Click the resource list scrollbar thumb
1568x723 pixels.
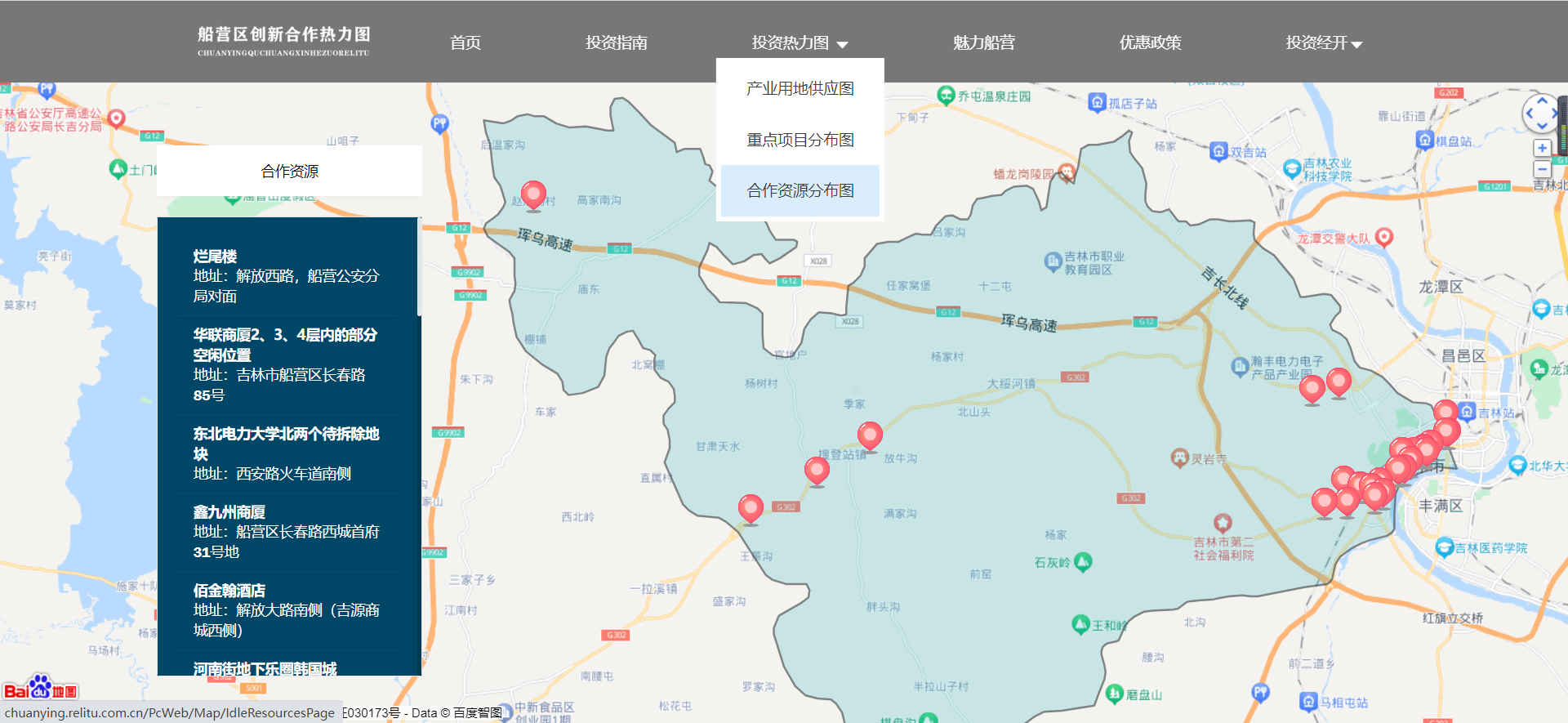tap(419, 267)
